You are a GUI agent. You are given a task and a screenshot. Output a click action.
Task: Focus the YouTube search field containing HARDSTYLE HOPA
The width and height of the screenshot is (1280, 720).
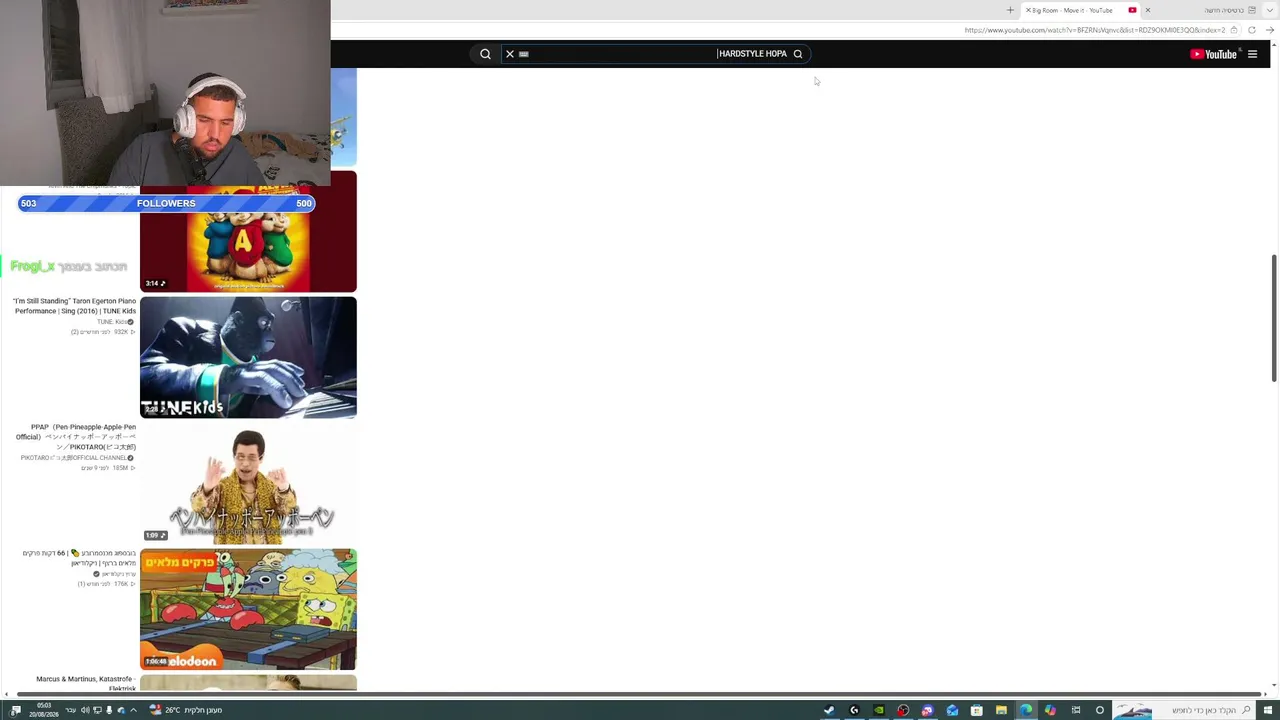point(656,54)
